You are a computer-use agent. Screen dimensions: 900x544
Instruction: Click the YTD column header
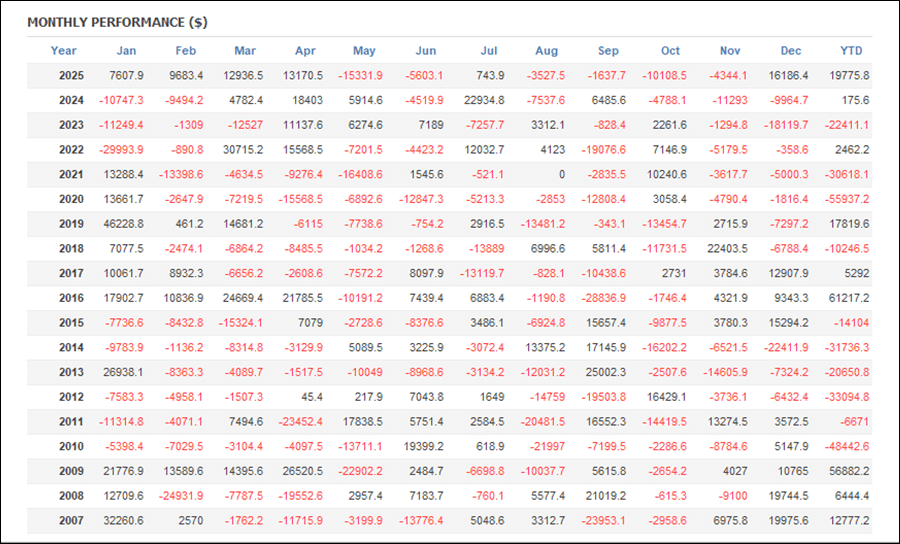tap(851, 51)
